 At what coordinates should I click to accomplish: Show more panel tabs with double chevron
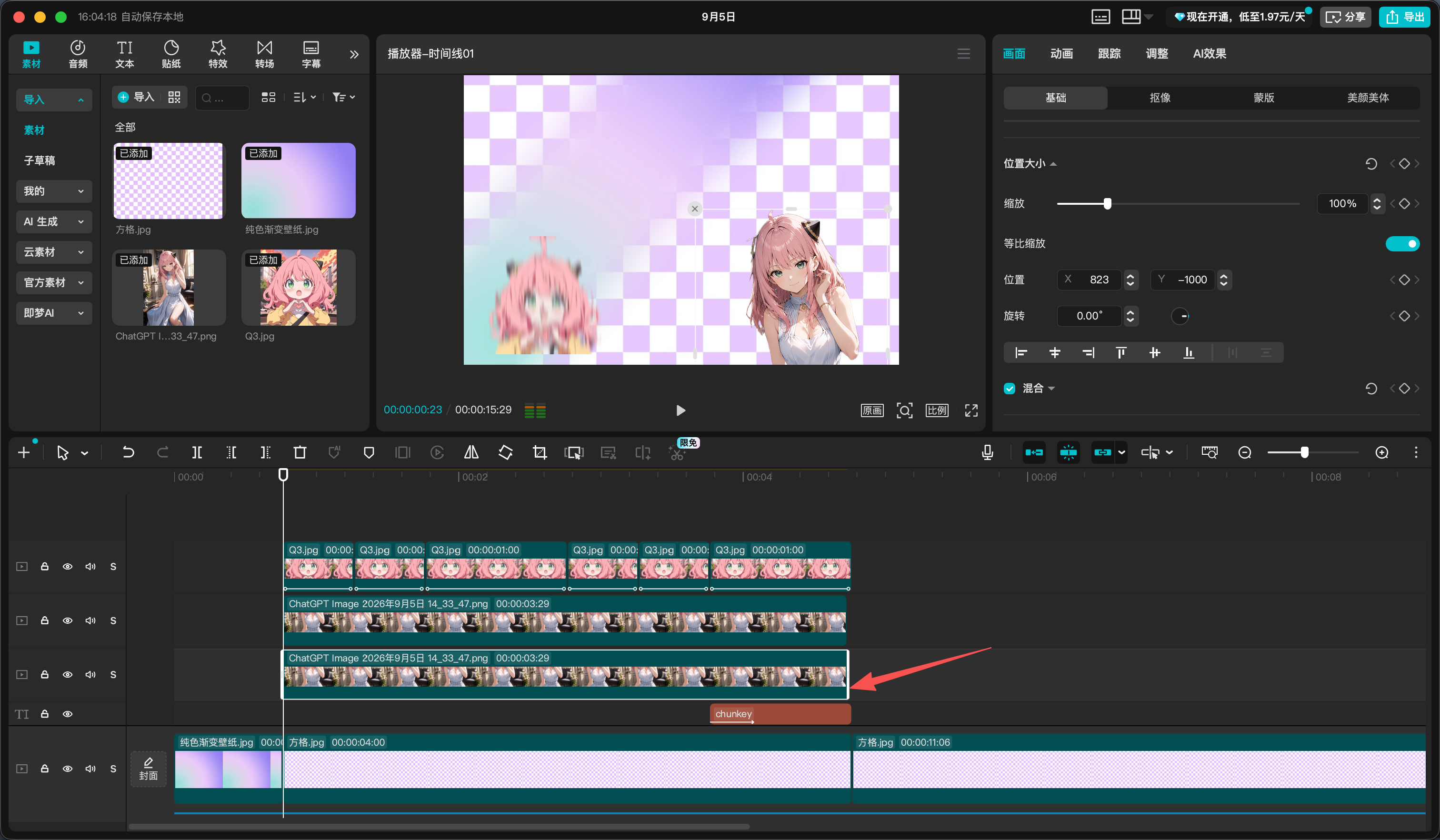[354, 54]
